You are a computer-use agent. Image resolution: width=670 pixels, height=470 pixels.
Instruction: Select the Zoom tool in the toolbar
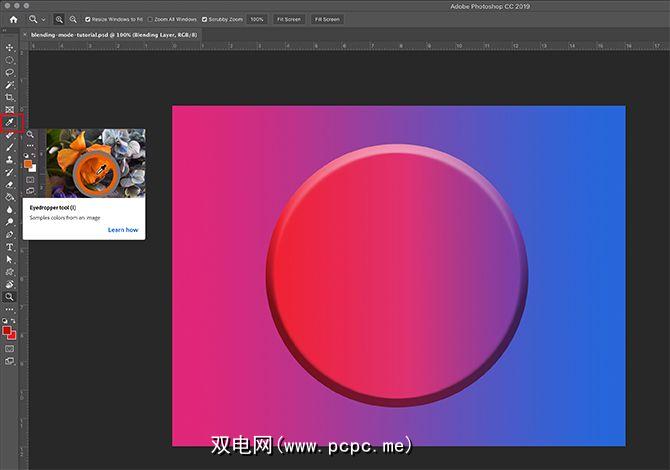pyautogui.click(x=10, y=297)
